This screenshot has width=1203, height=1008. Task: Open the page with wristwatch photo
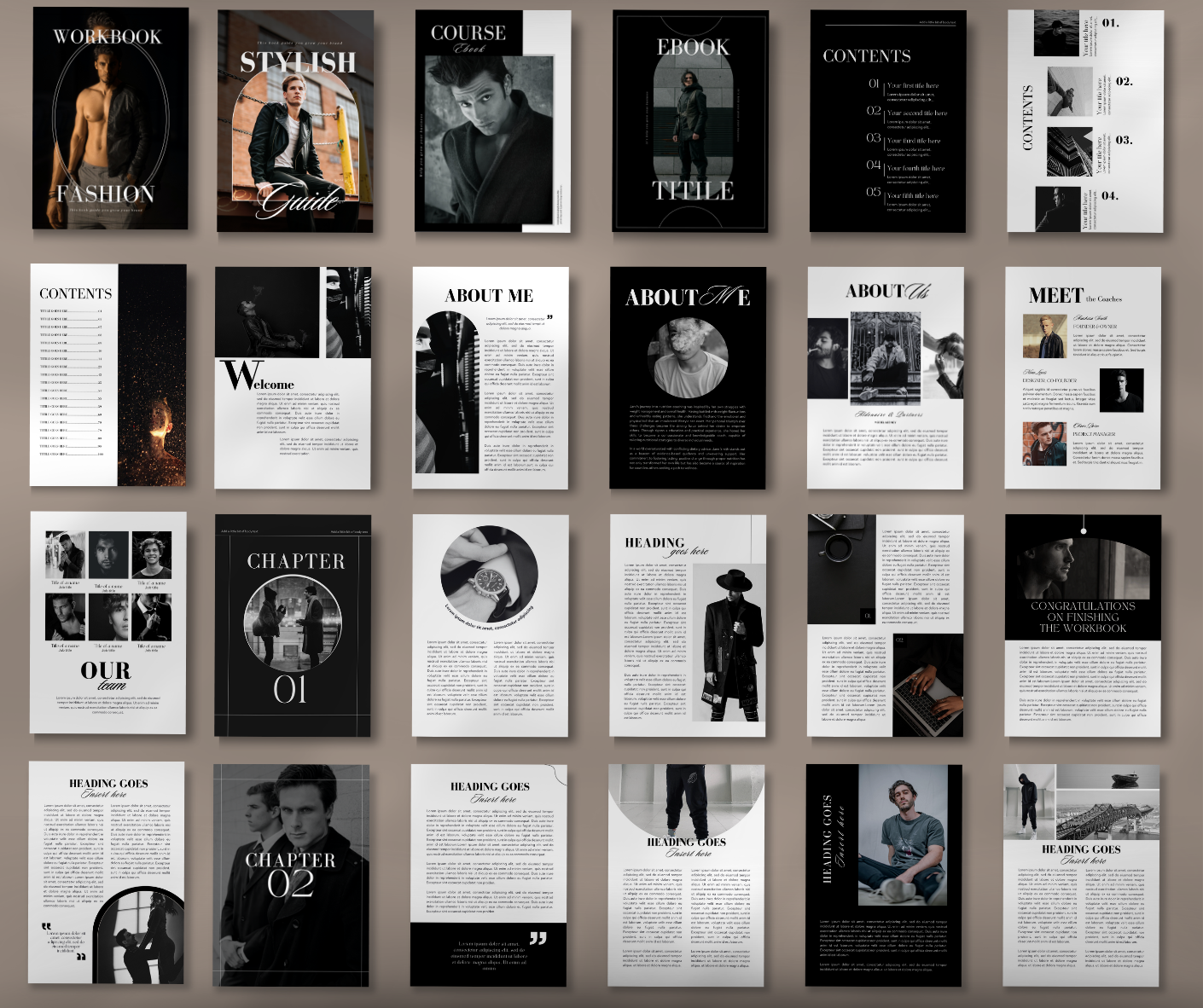pyautogui.click(x=491, y=625)
